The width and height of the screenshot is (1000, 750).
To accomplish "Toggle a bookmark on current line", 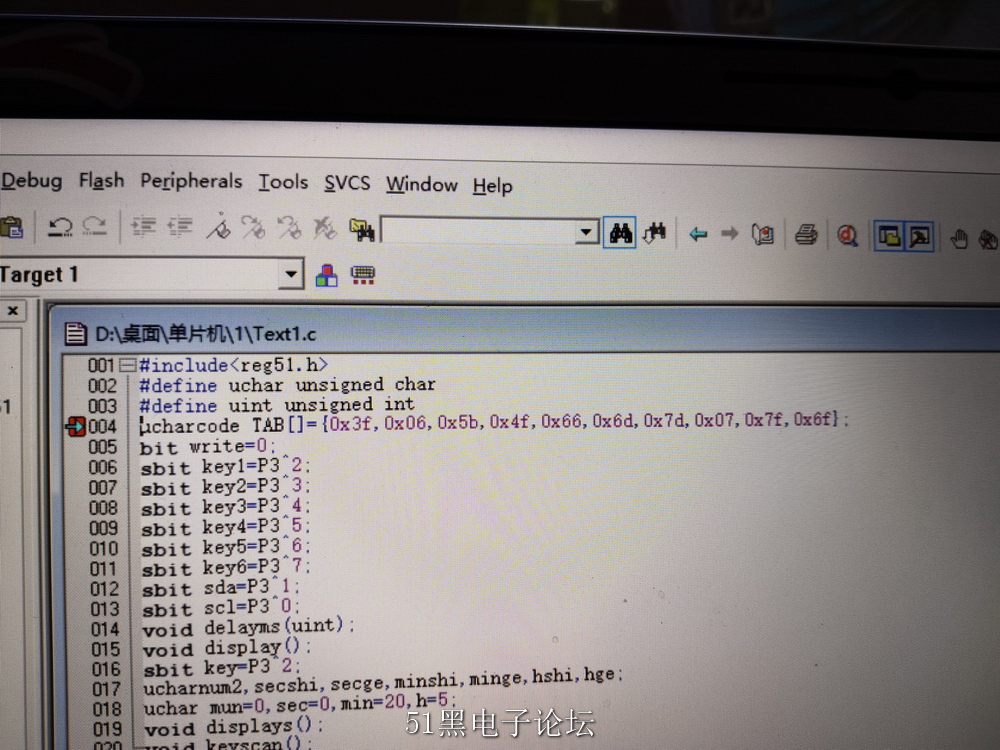I will 219,226.
